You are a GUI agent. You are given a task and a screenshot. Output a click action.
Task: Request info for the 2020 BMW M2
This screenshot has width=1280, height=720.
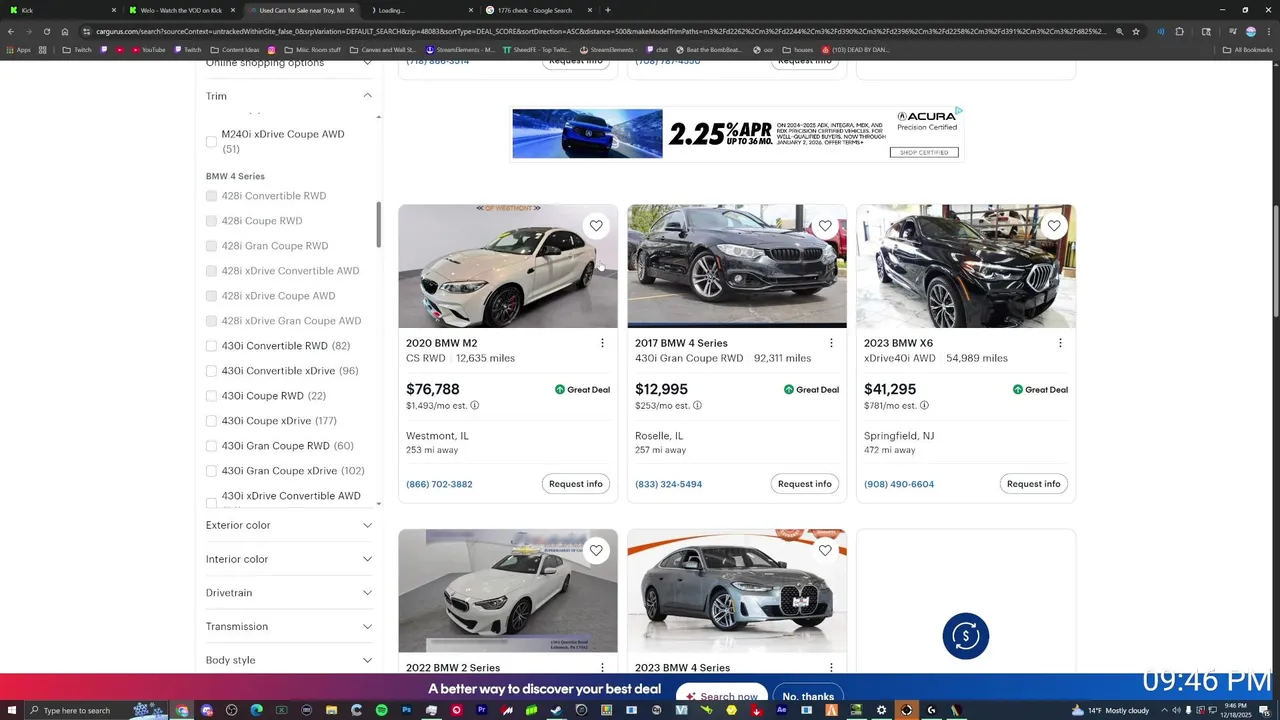click(576, 484)
